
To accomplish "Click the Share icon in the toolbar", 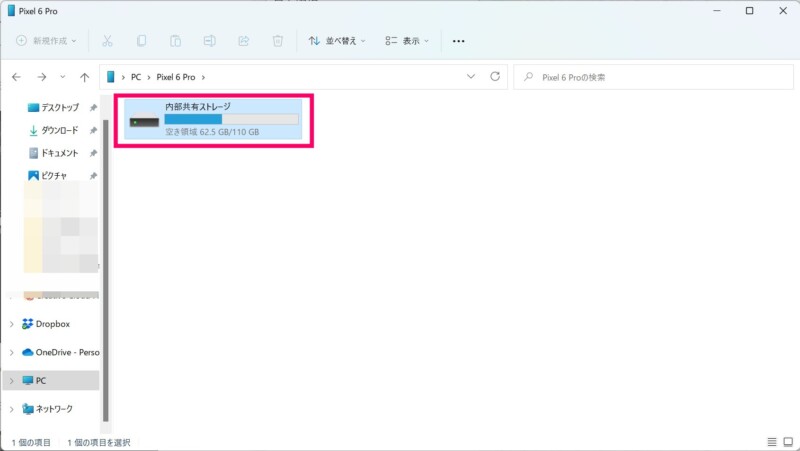I will point(243,41).
